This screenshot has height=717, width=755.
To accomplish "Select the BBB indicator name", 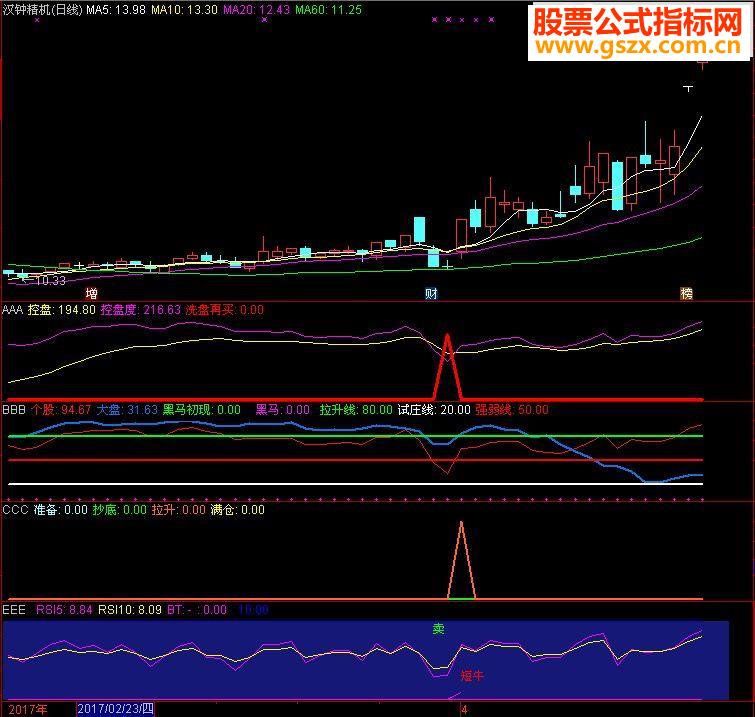I will 13,410.
